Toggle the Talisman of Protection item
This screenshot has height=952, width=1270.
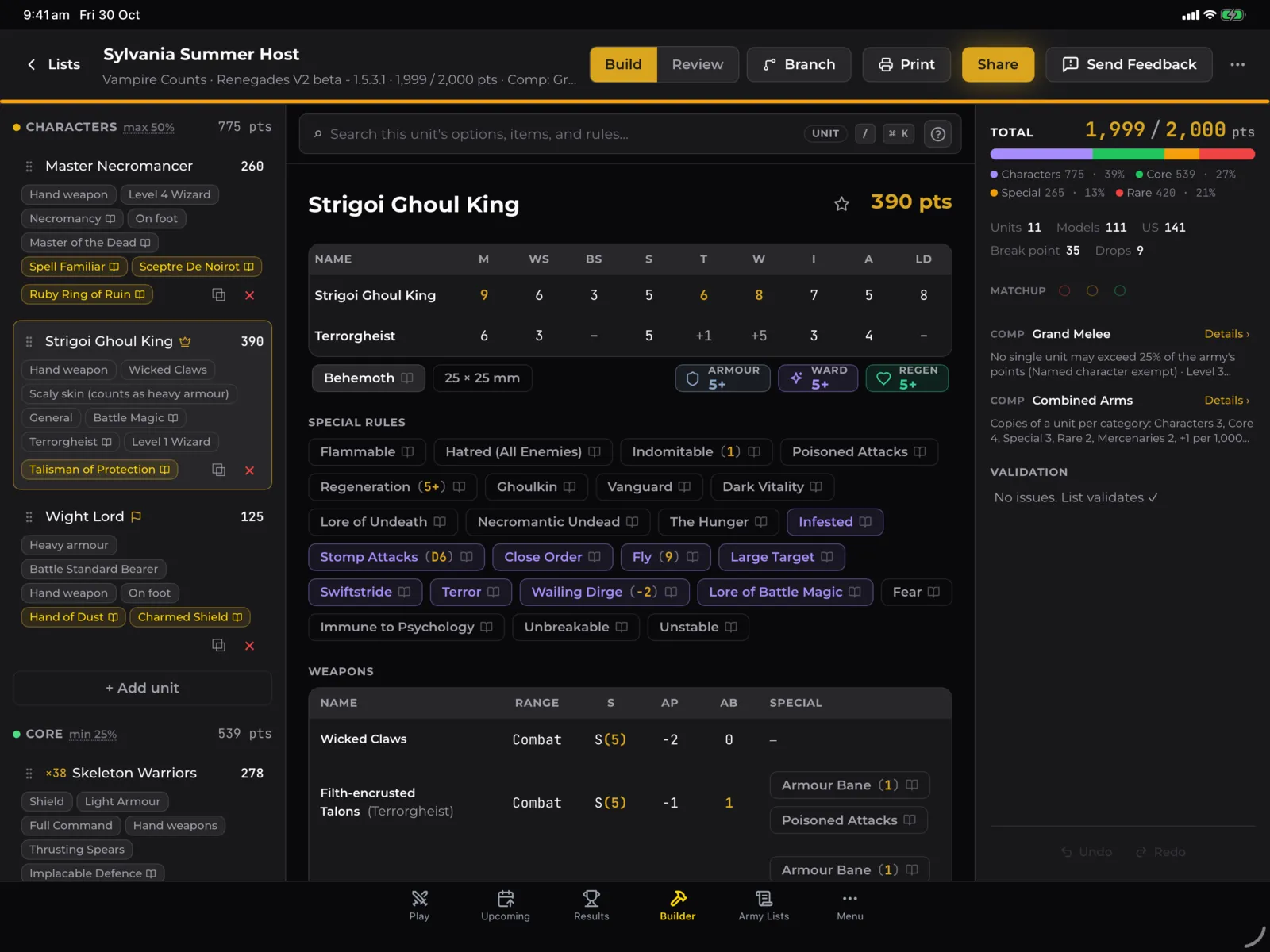(99, 470)
